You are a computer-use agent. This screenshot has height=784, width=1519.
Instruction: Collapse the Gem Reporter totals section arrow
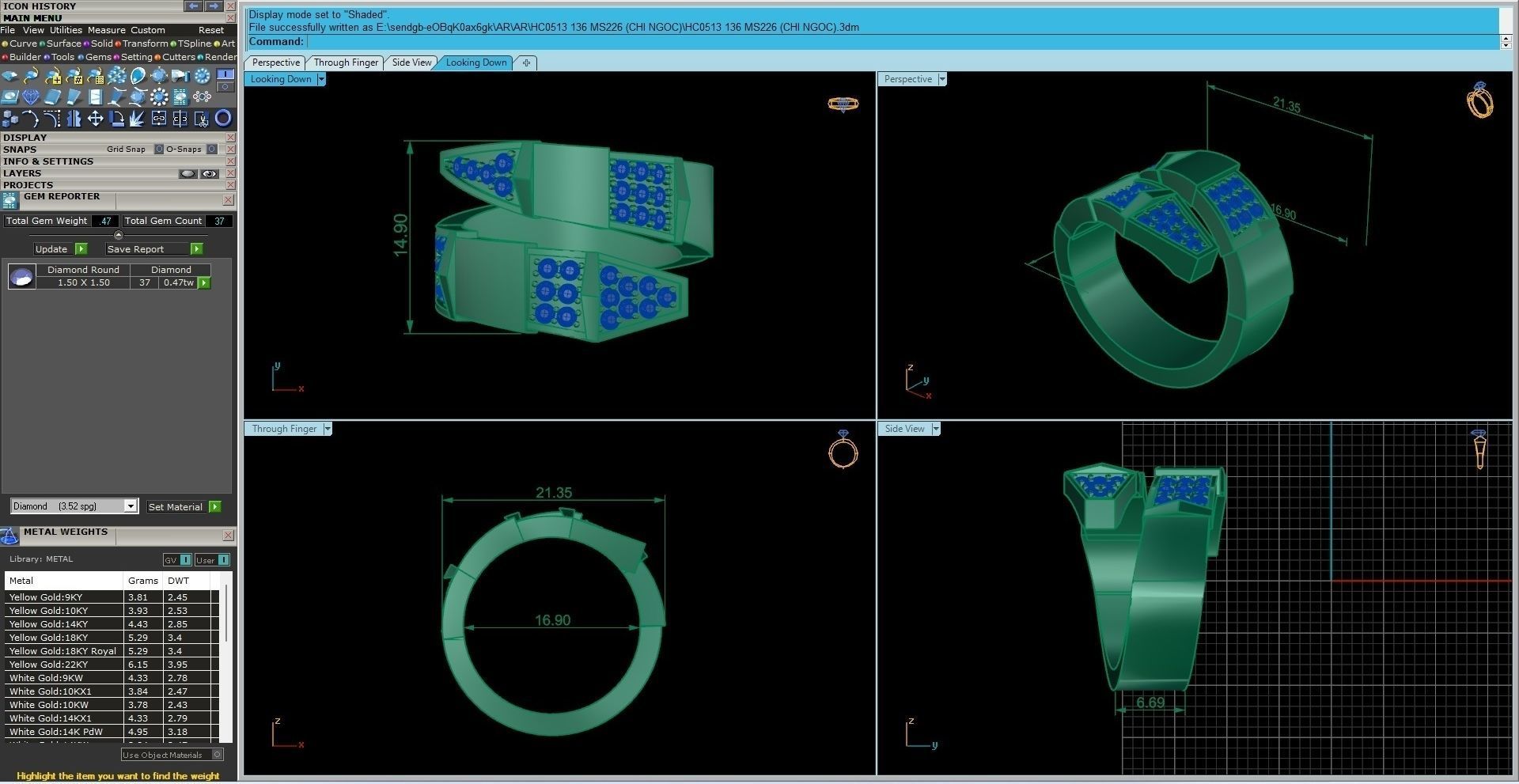pyautogui.click(x=119, y=235)
